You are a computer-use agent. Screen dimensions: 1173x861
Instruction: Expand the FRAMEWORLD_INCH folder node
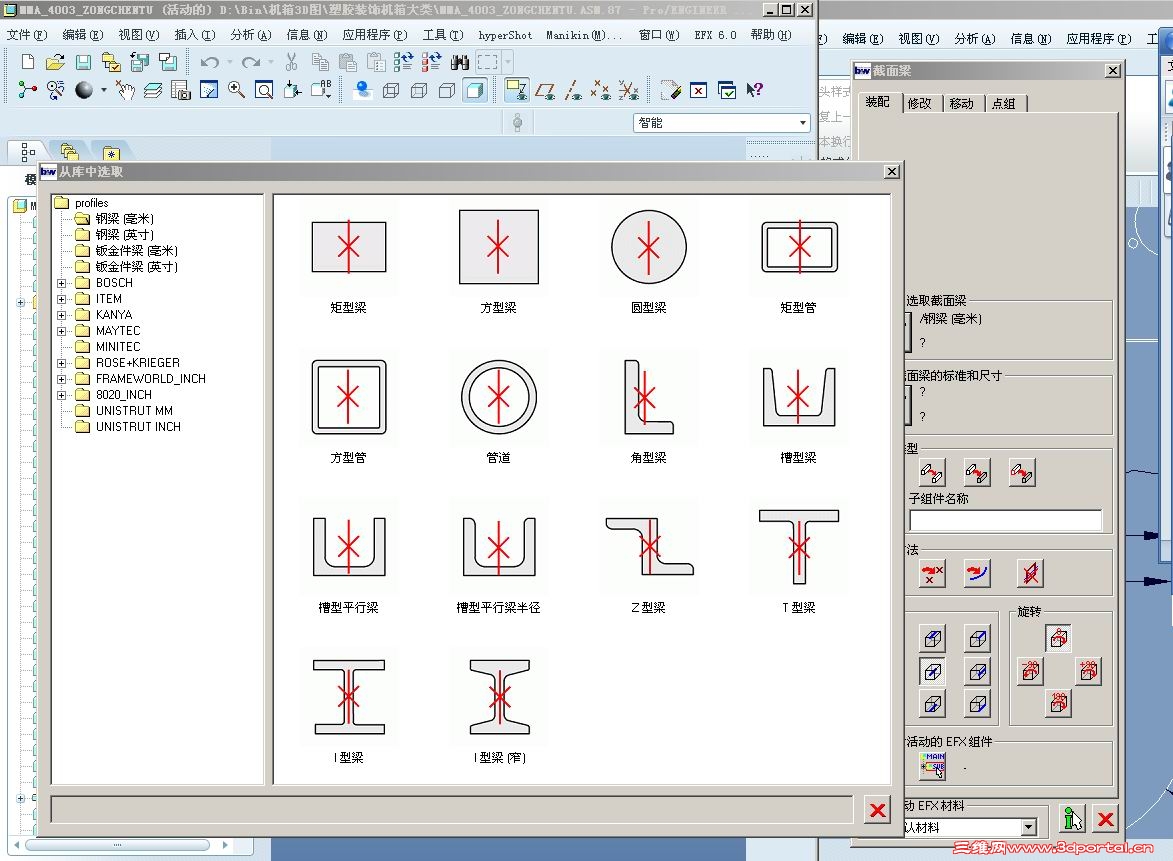tap(62, 379)
